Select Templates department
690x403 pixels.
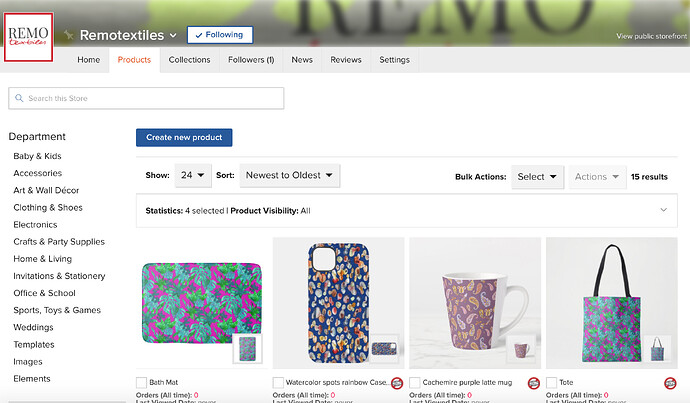34,345
